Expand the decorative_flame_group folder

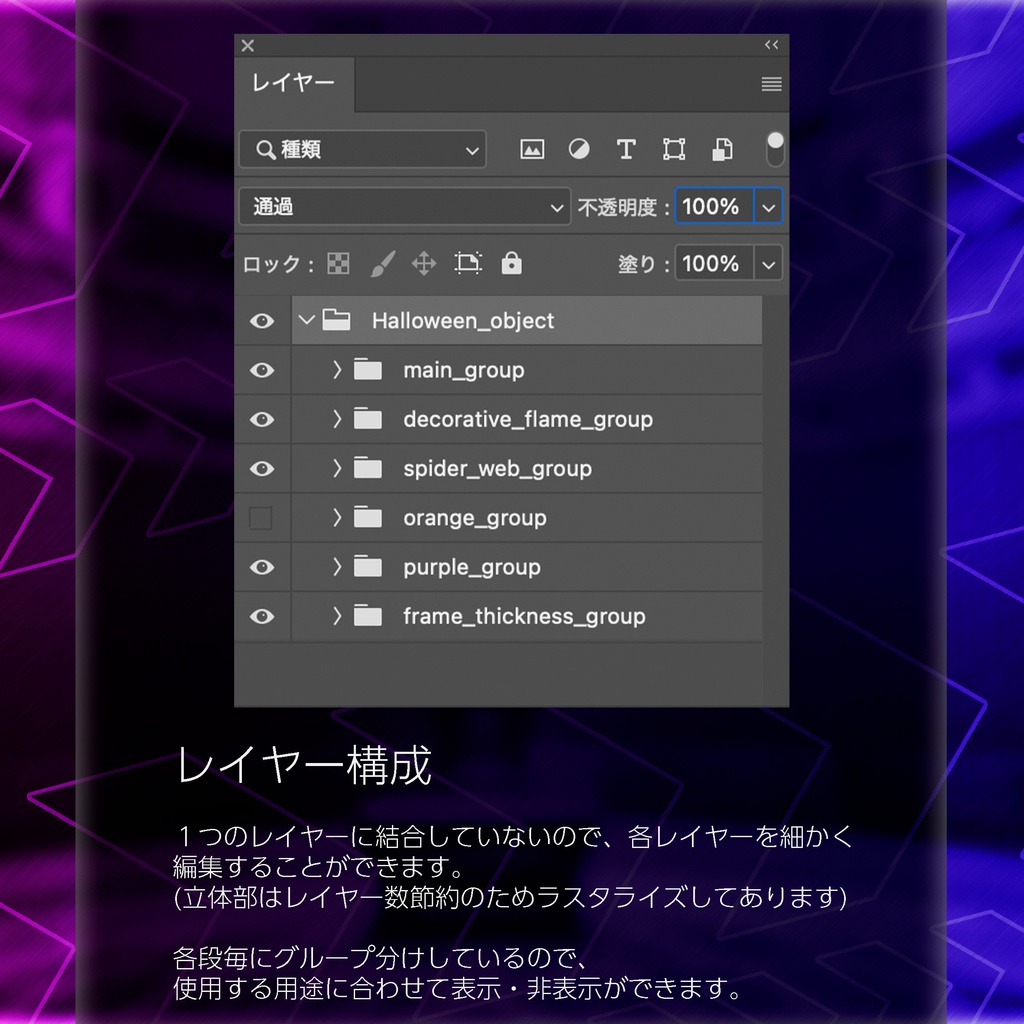(x=337, y=419)
